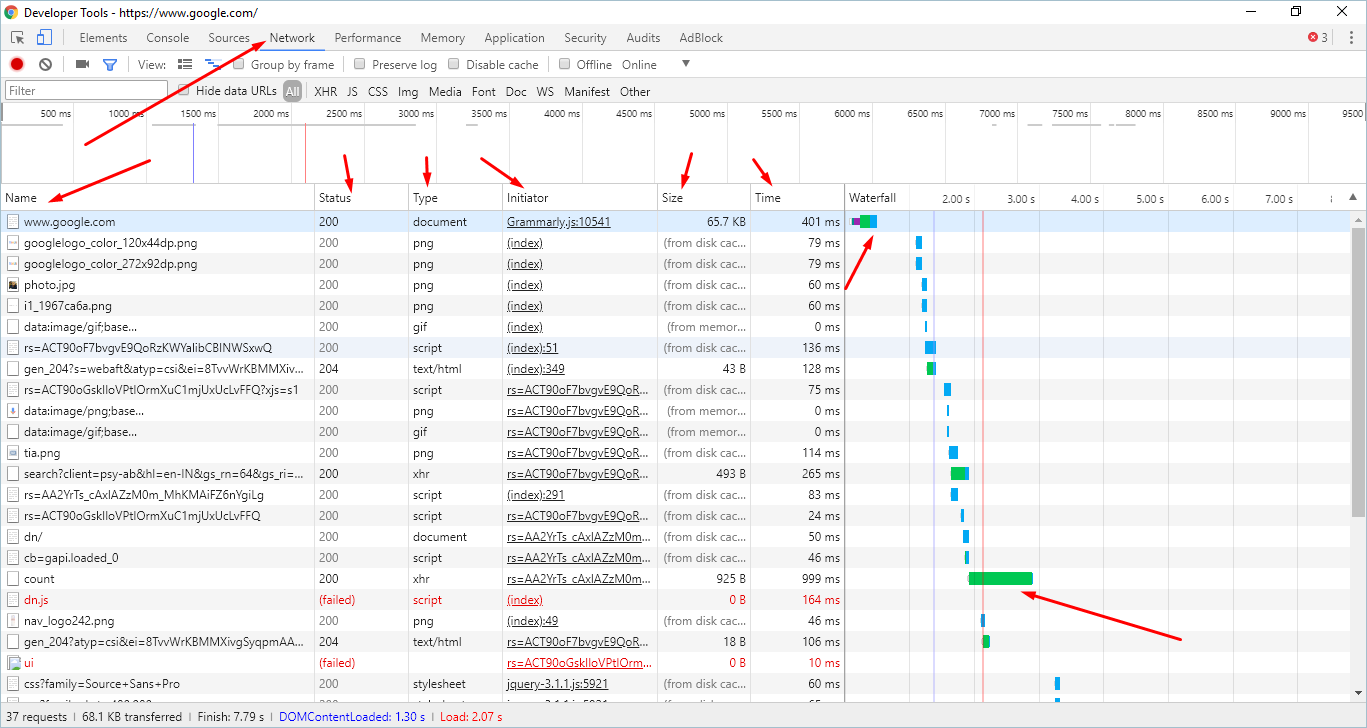This screenshot has height=728, width=1367.
Task: Sort requests by the Size column
Action: 672,198
